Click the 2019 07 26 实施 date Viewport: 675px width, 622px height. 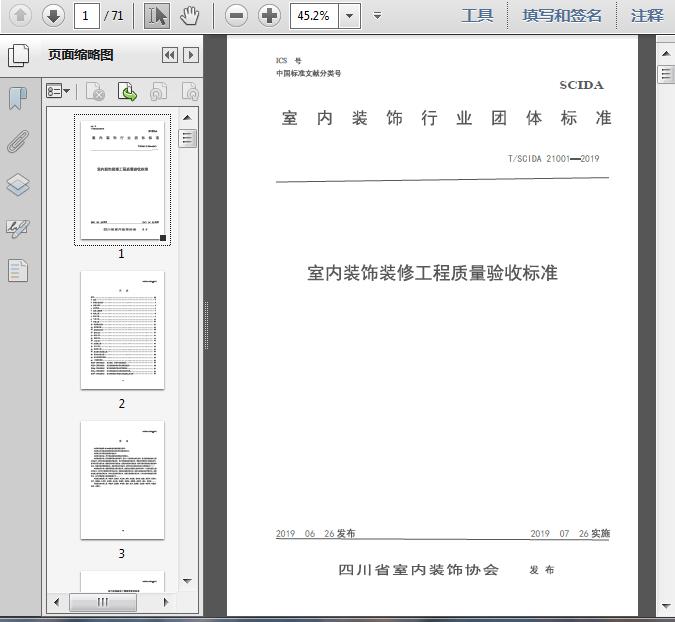570,533
